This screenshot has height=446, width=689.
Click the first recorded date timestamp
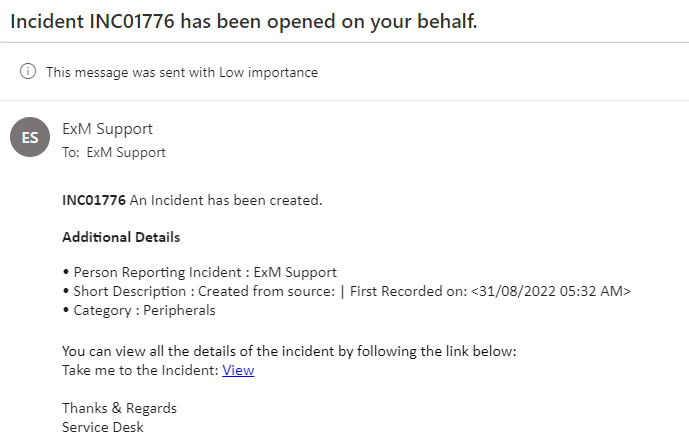(x=551, y=291)
